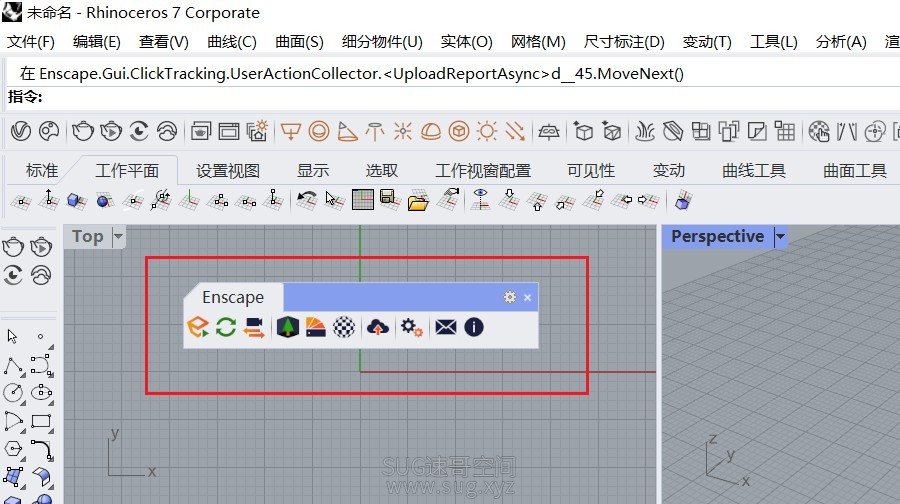Add V-Ray sphere light
The image size is (900, 504).
pyautogui.click(x=319, y=131)
